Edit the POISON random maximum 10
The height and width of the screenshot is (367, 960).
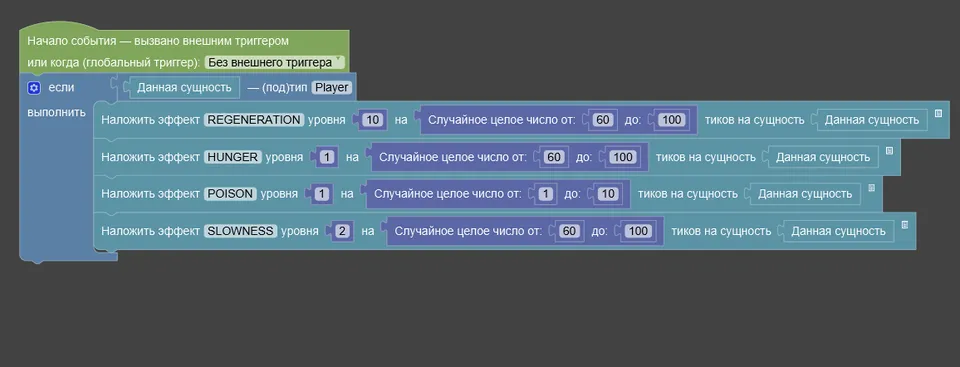pos(607,195)
